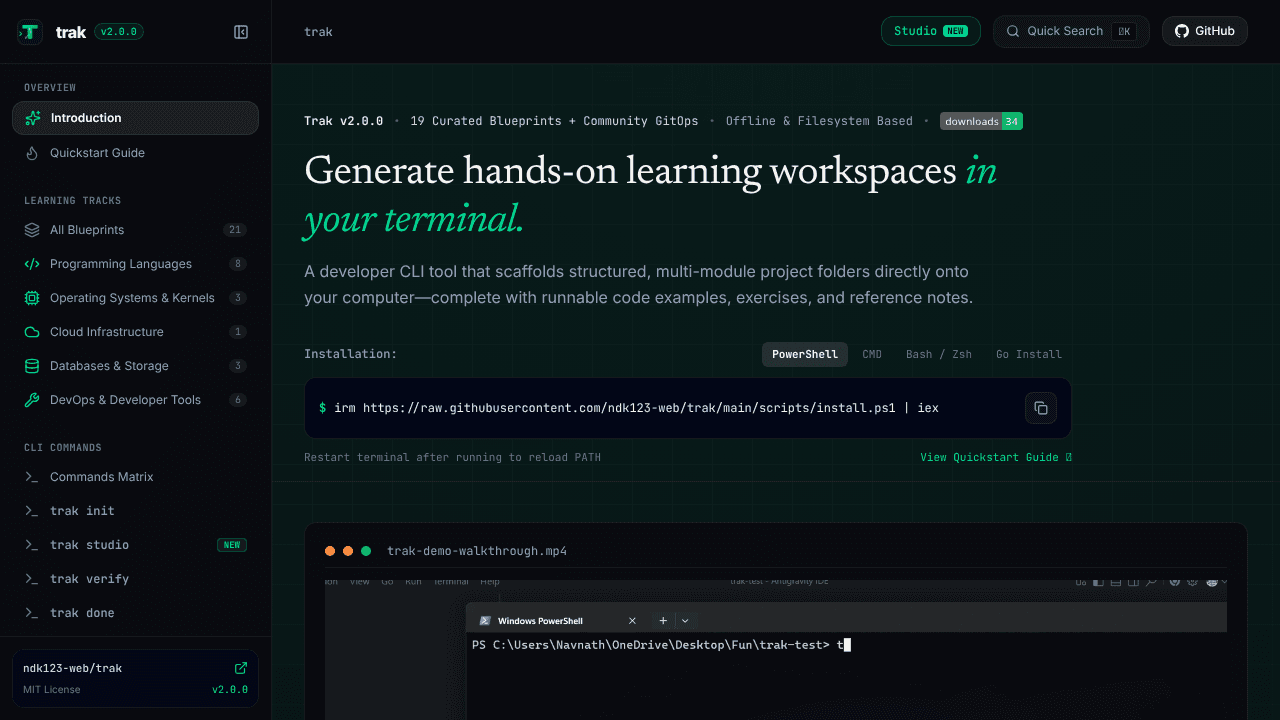The width and height of the screenshot is (1280, 720).
Task: Click the 'CLI COMMANDS' section heading
Action: [x=63, y=448]
